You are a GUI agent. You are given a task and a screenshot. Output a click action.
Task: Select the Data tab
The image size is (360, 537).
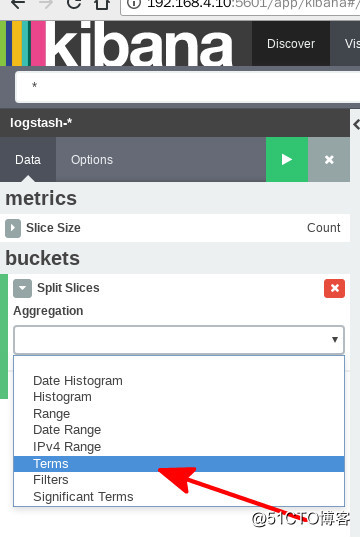pos(28,160)
